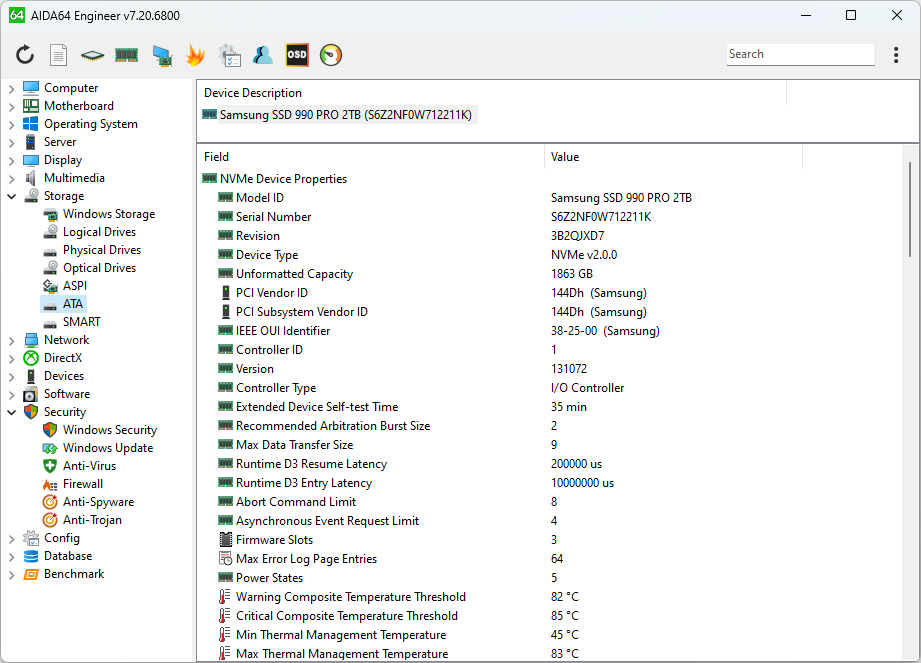
Task: Collapse the Storage category
Action: [x=11, y=195]
